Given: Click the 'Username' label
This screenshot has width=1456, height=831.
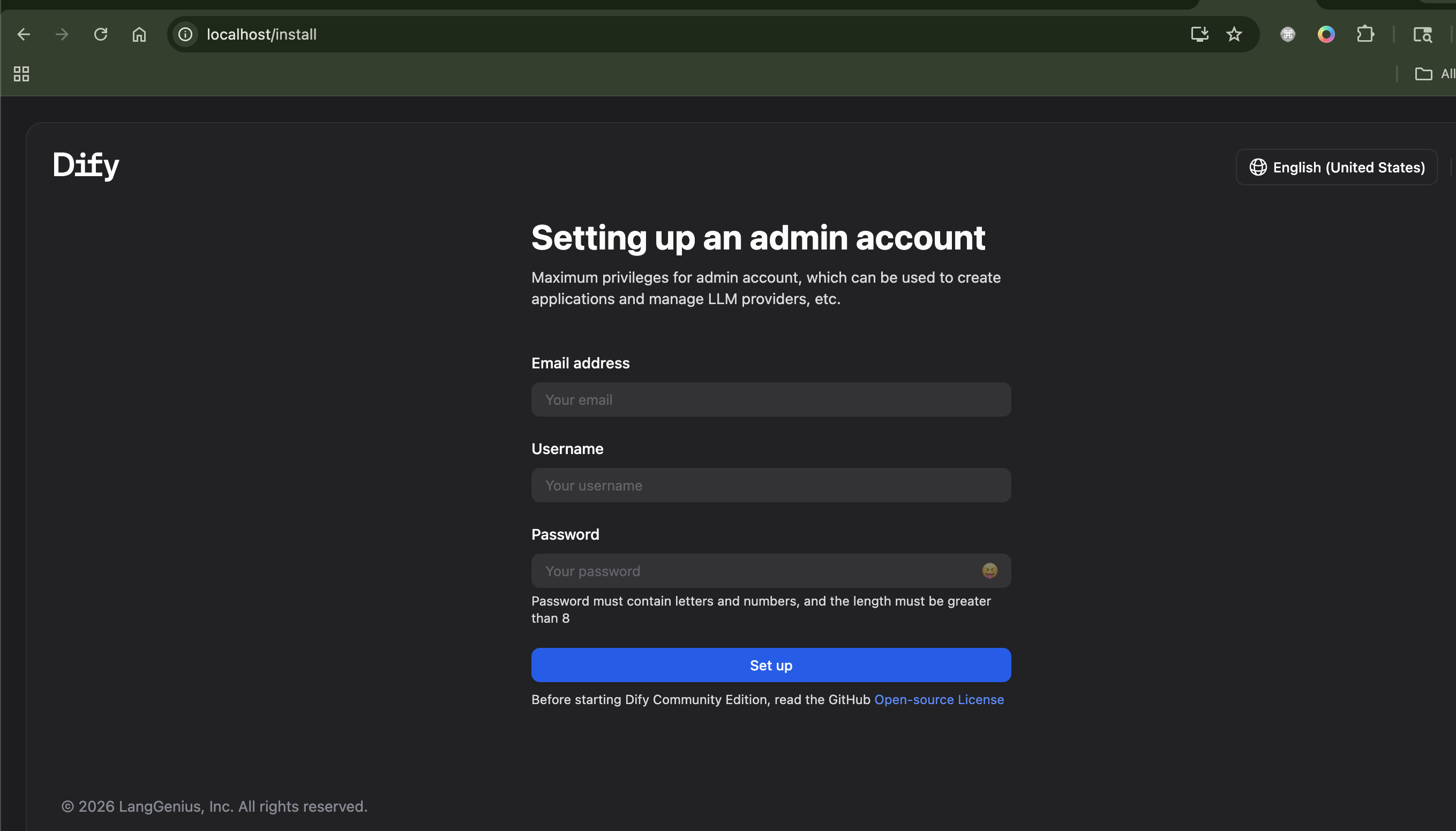Looking at the screenshot, I should pyautogui.click(x=567, y=449).
